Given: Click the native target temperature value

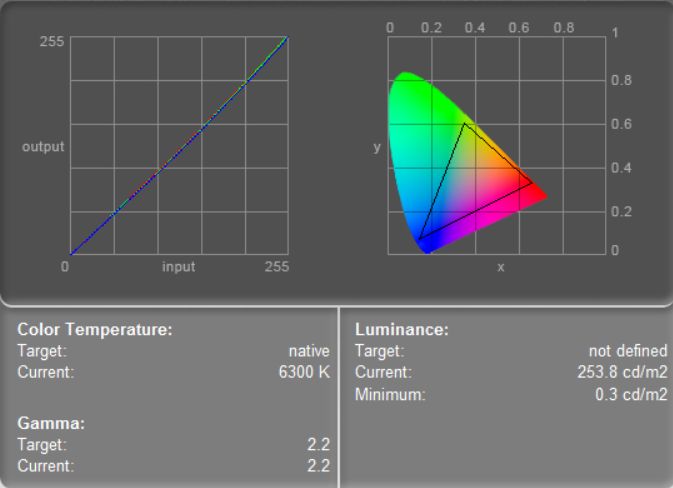Looking at the screenshot, I should click(309, 351).
